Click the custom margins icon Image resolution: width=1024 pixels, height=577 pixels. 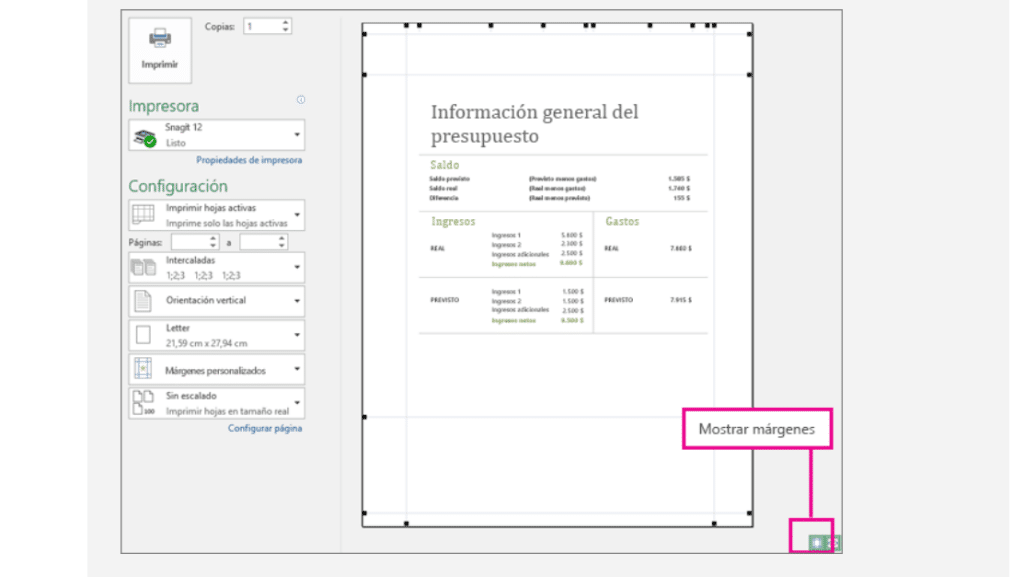pyautogui.click(x=143, y=369)
